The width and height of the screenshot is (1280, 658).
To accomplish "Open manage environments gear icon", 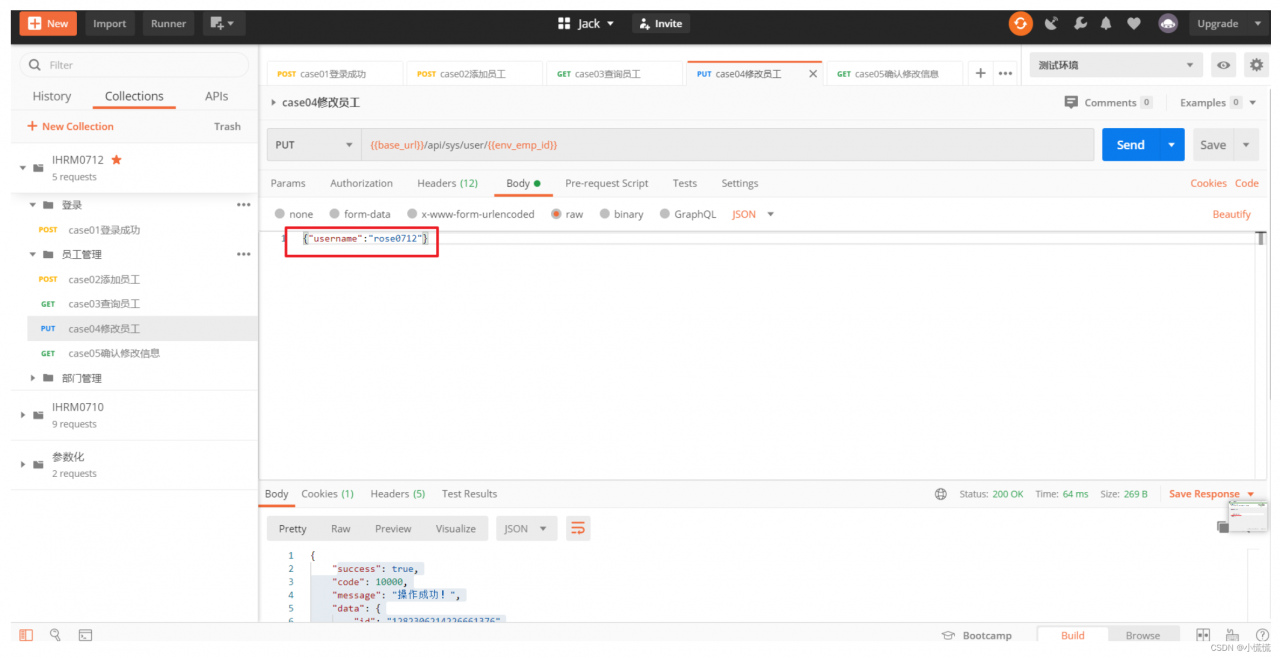I will [x=1256, y=65].
